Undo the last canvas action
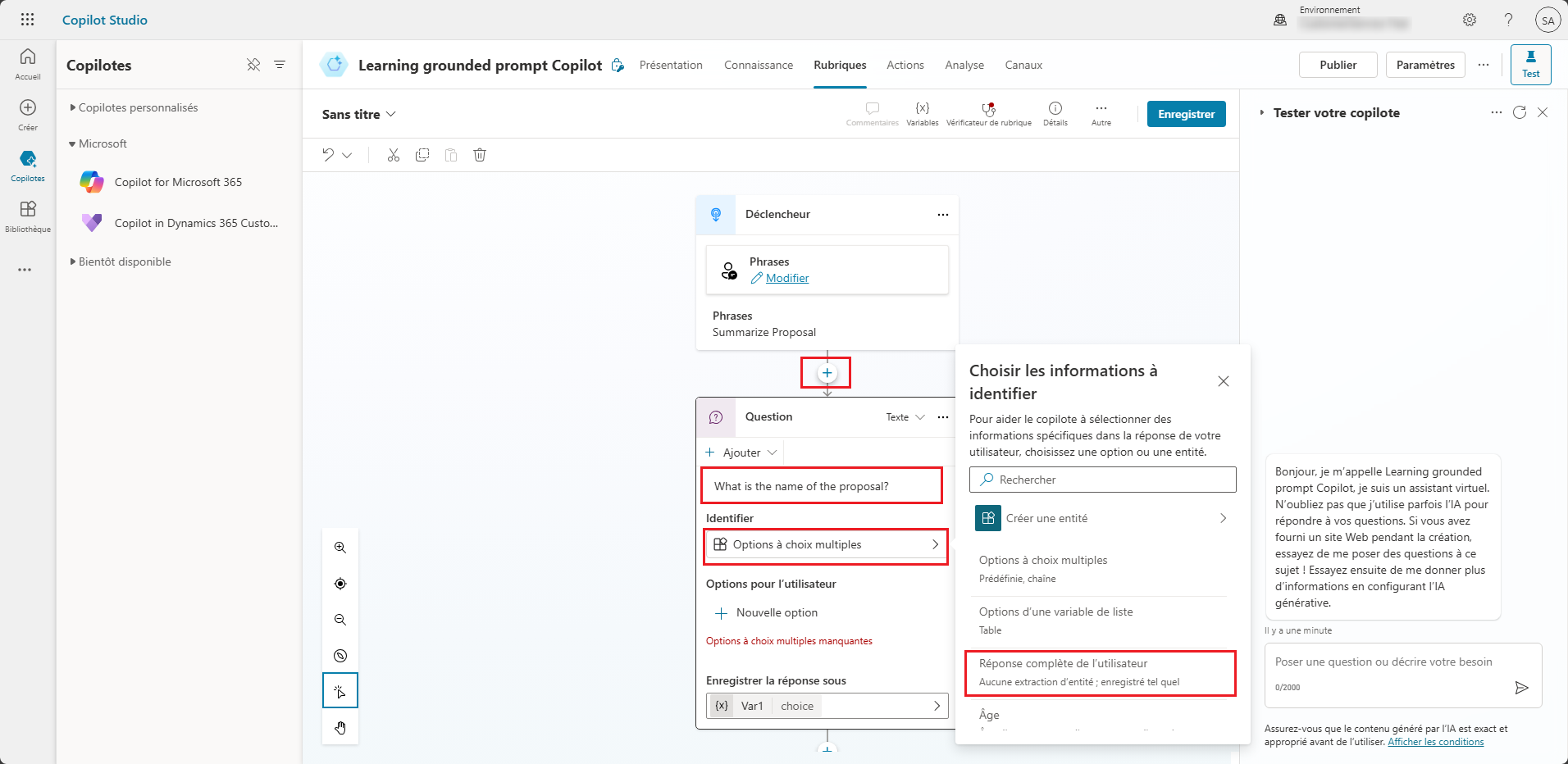 (x=328, y=155)
